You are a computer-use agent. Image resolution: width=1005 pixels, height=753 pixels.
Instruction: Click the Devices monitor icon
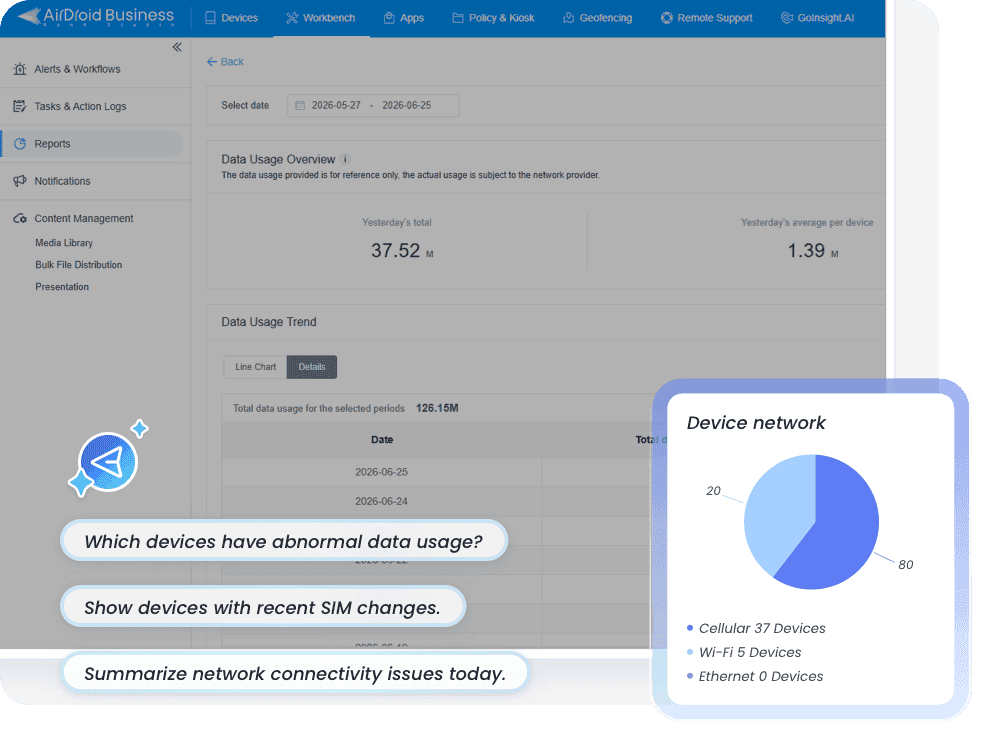(x=210, y=18)
